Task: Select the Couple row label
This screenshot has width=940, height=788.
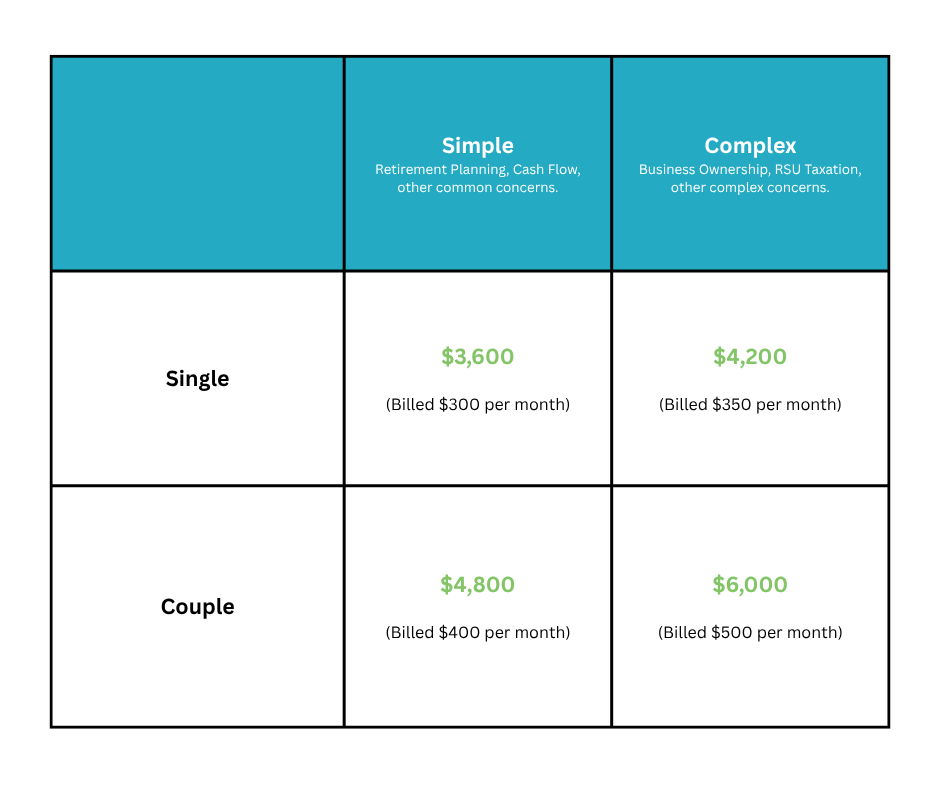Action: (x=197, y=607)
